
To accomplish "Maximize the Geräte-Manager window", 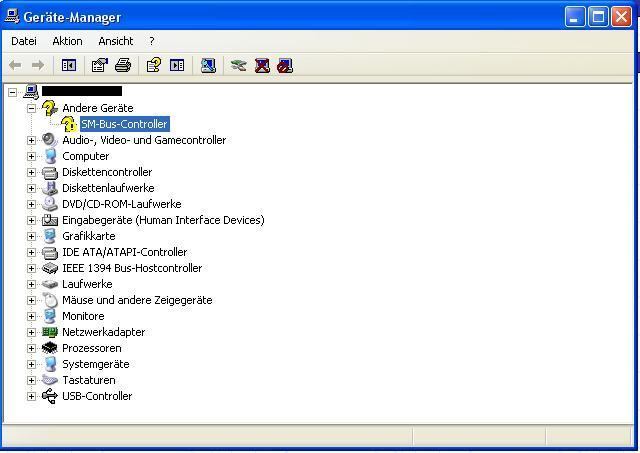I will tap(598, 17).
